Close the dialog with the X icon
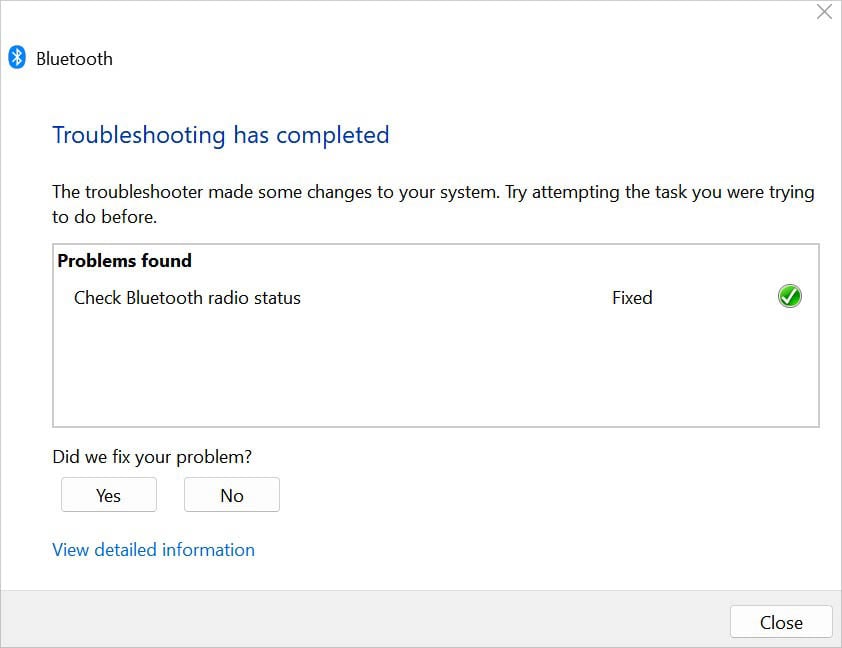The height and width of the screenshot is (648, 842). [824, 12]
